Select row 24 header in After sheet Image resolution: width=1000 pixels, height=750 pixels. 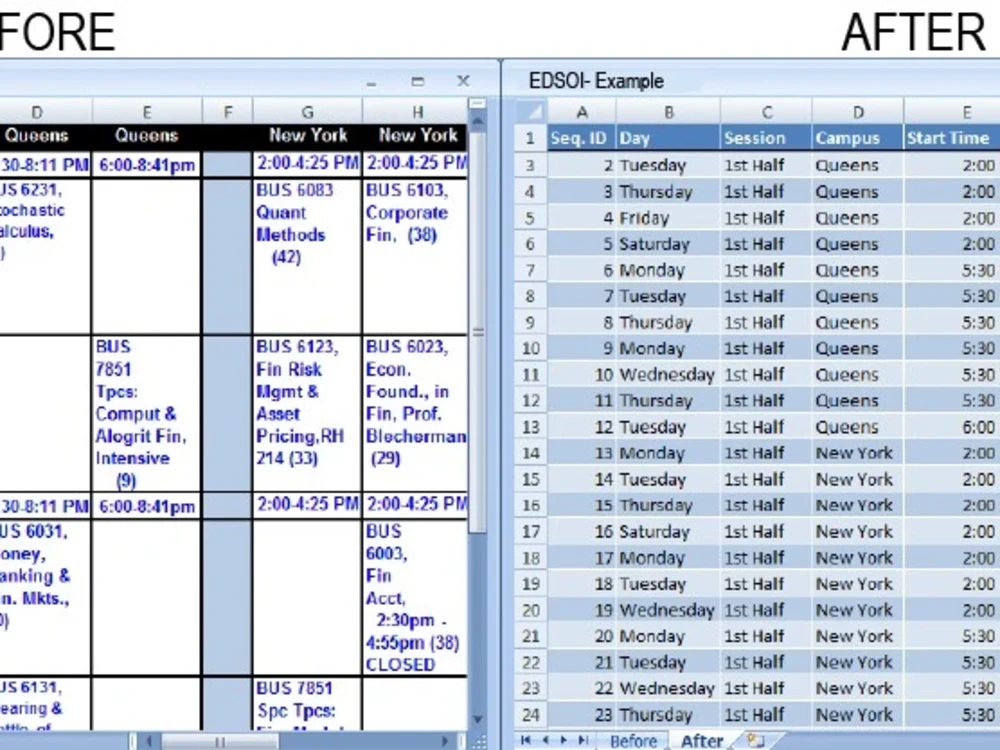click(531, 714)
